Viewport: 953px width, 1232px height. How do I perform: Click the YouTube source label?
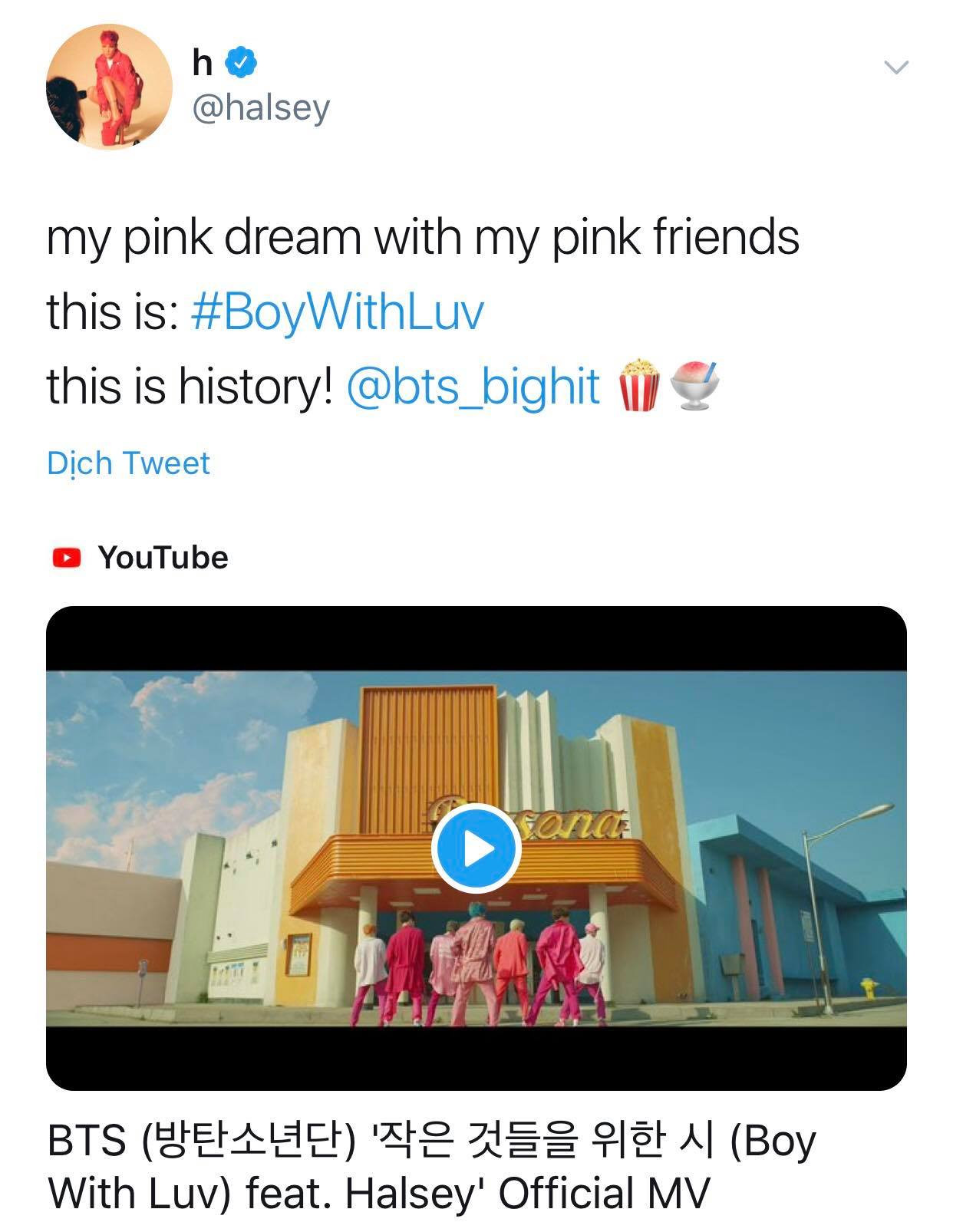pyautogui.click(x=163, y=558)
